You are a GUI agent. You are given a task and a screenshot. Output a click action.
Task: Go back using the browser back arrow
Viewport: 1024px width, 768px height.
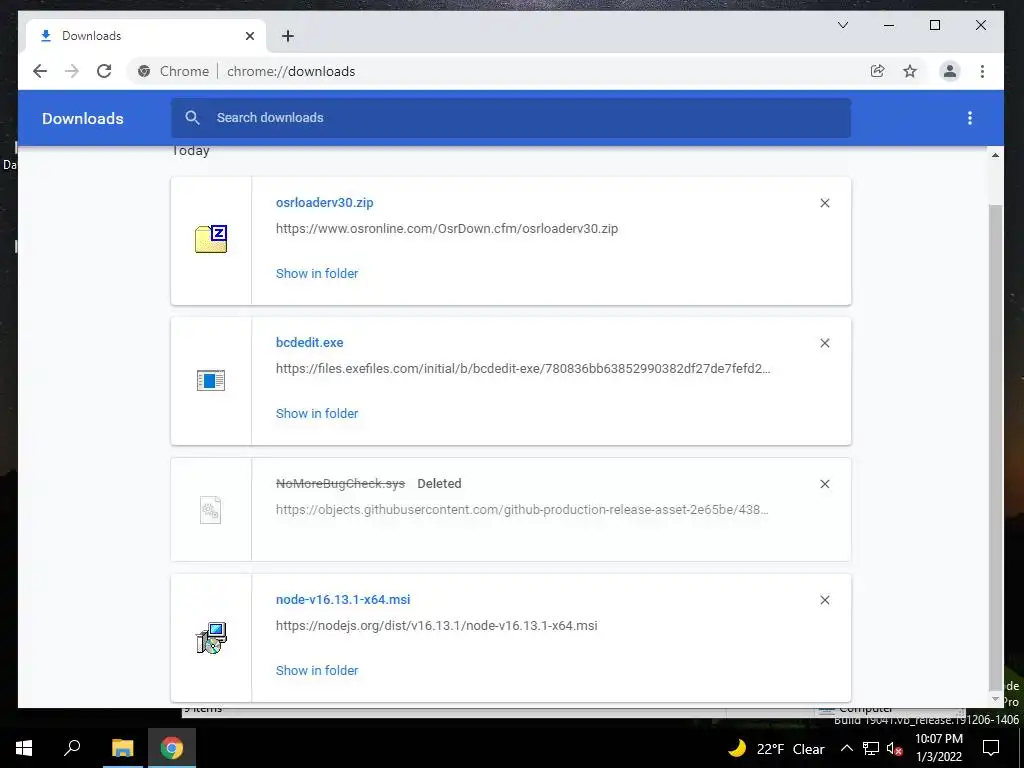[40, 71]
